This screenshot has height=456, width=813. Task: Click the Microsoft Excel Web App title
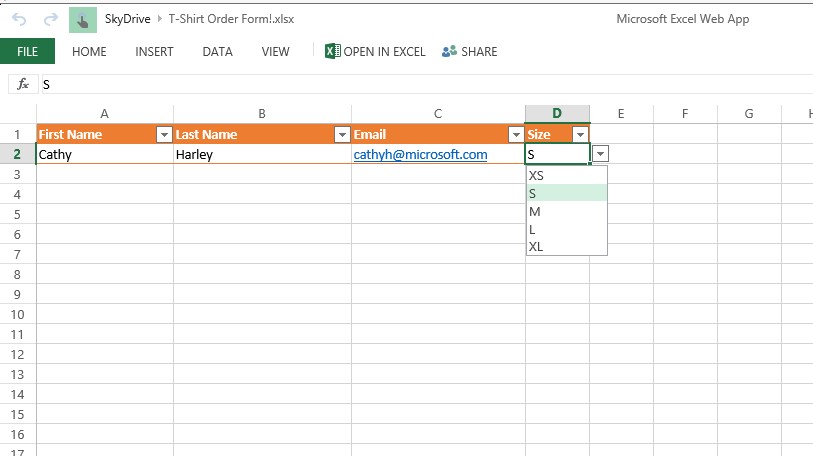tap(682, 19)
